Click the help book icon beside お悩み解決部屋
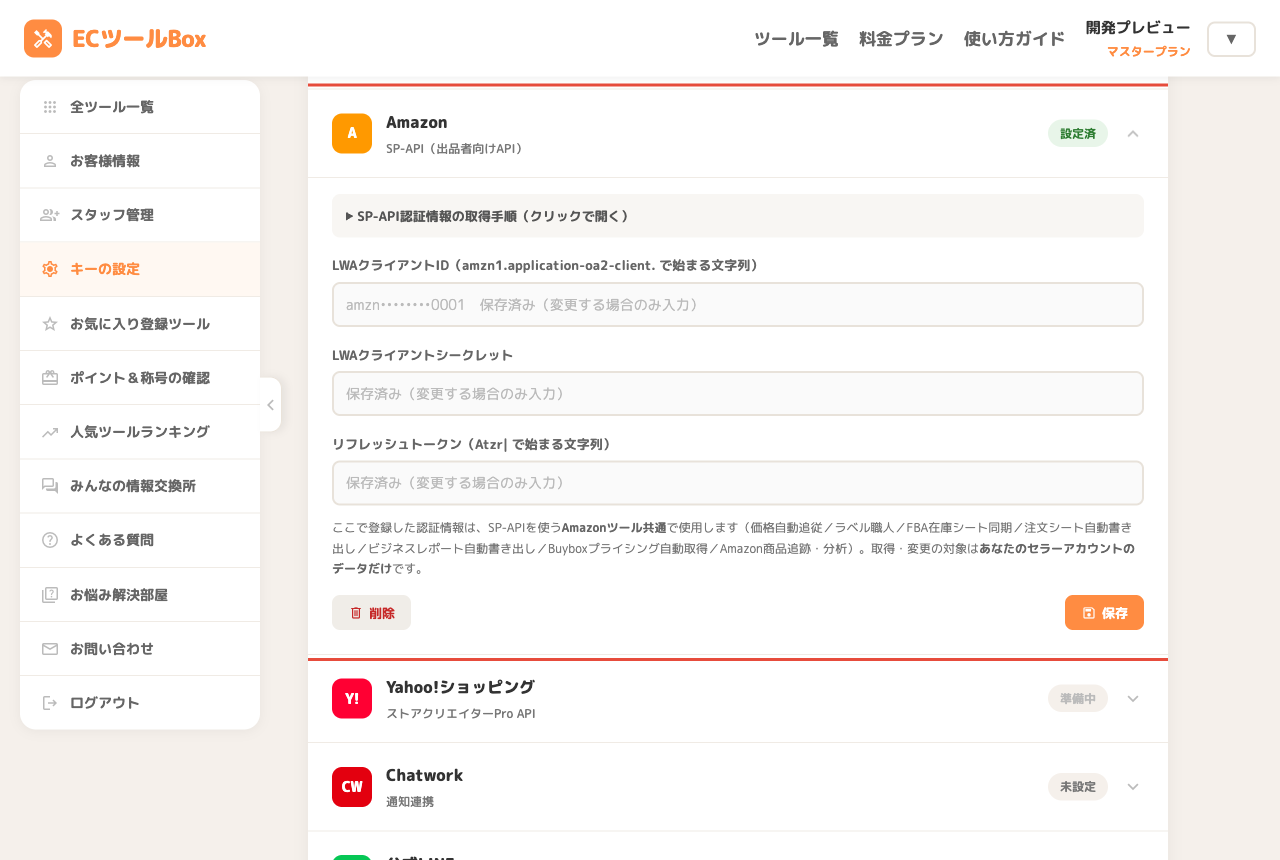Screen dimensions: 1280x860 click(50, 595)
